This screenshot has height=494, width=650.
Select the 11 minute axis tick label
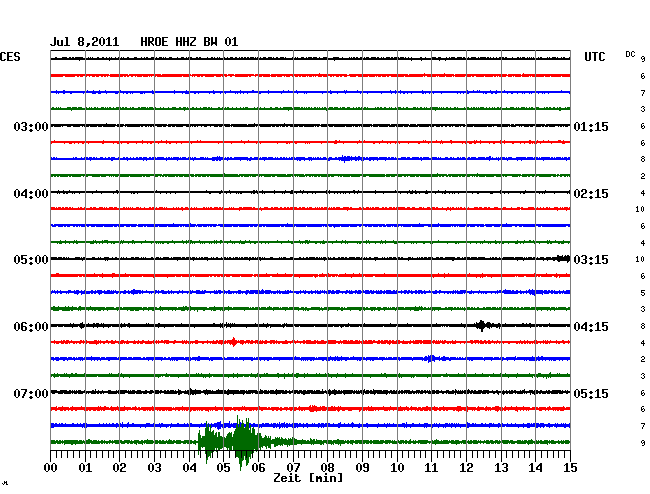431,467
